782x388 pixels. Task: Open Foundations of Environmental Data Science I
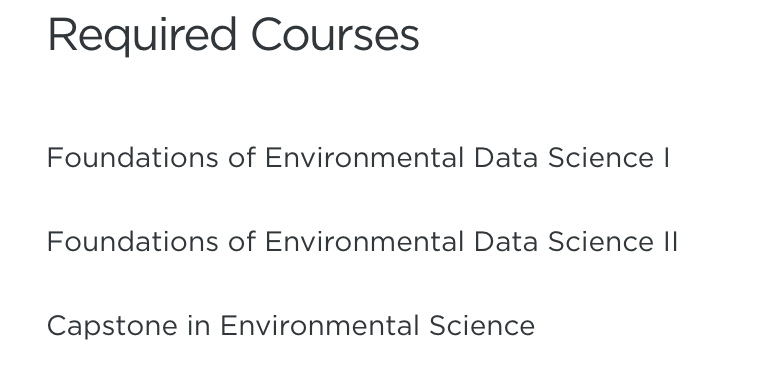click(358, 158)
